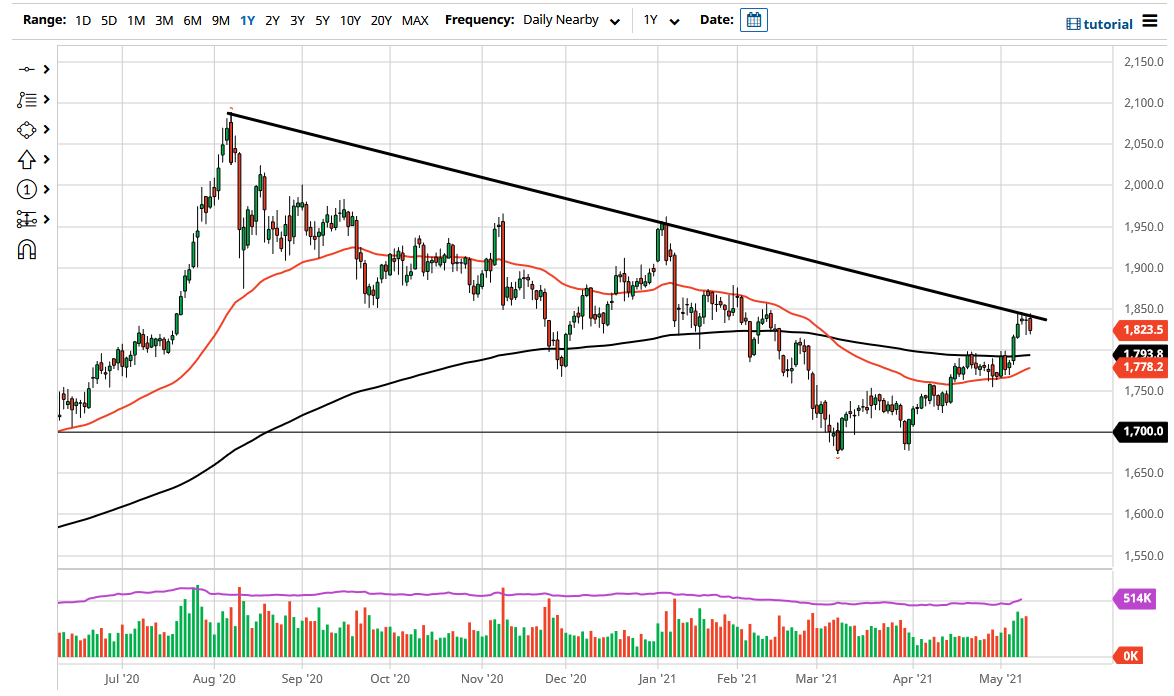Toggle the magnet snap tool
Viewport: 1174px width, 696px height.
pos(26,249)
